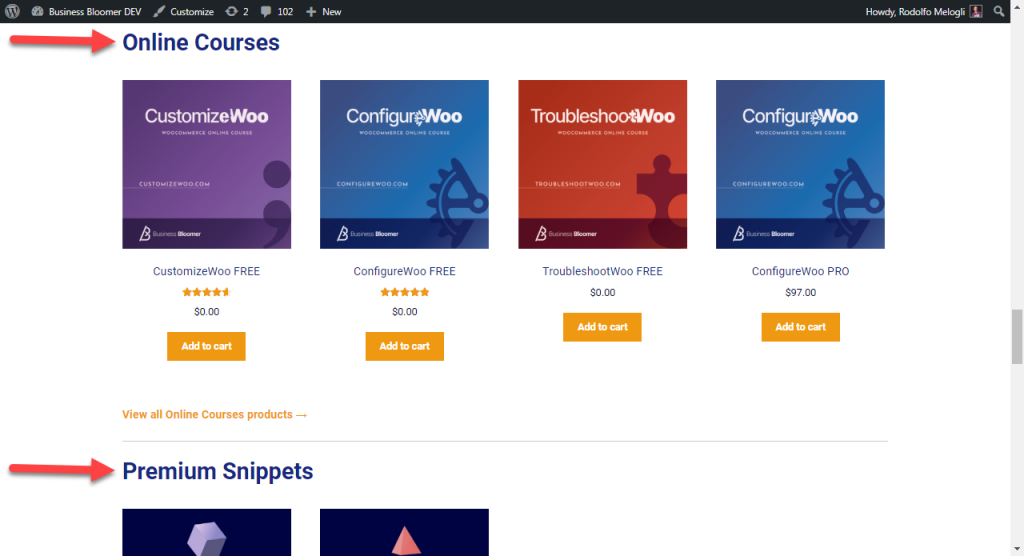Viewport: 1024px width, 556px height.
Task: Open the CustomizeWoo FREE product title
Action: point(206,271)
